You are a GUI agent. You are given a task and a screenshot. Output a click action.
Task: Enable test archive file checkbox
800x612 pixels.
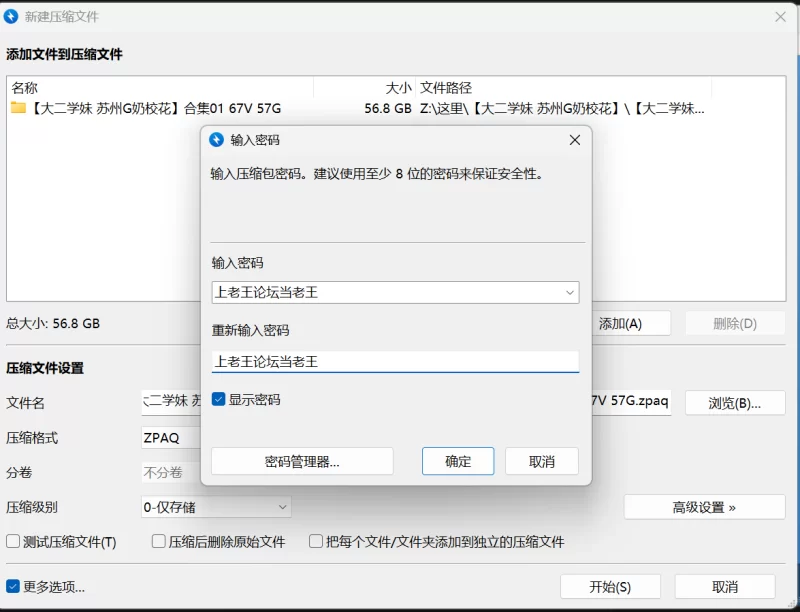(x=13, y=541)
